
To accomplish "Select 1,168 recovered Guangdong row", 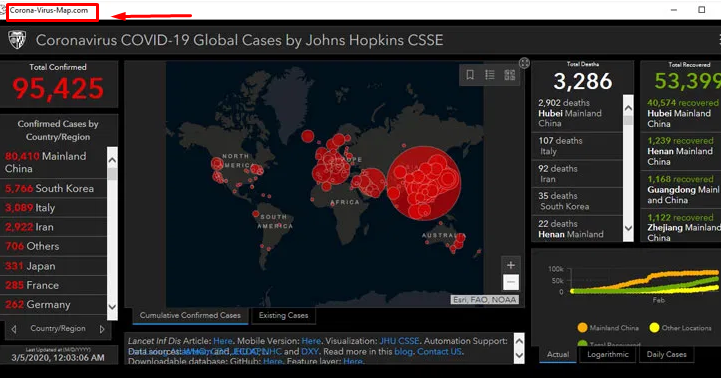I will [681, 189].
